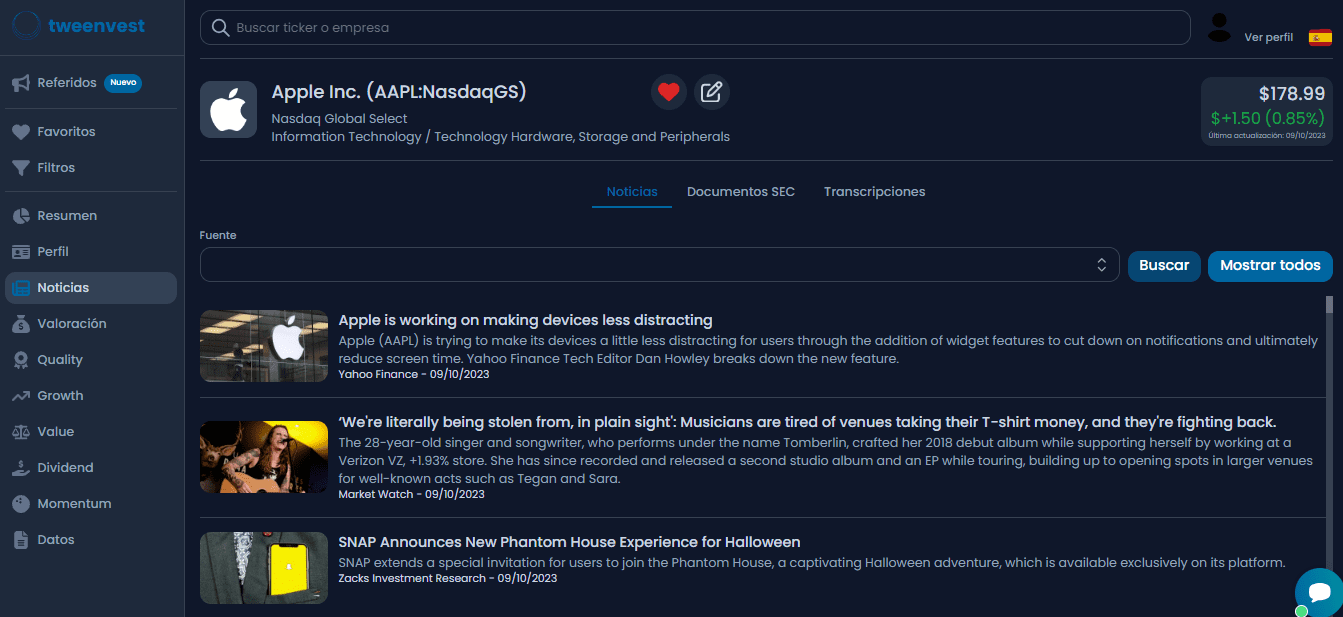Switch to the Transcripciones tab
The width and height of the screenshot is (1343, 617).
coord(874,192)
